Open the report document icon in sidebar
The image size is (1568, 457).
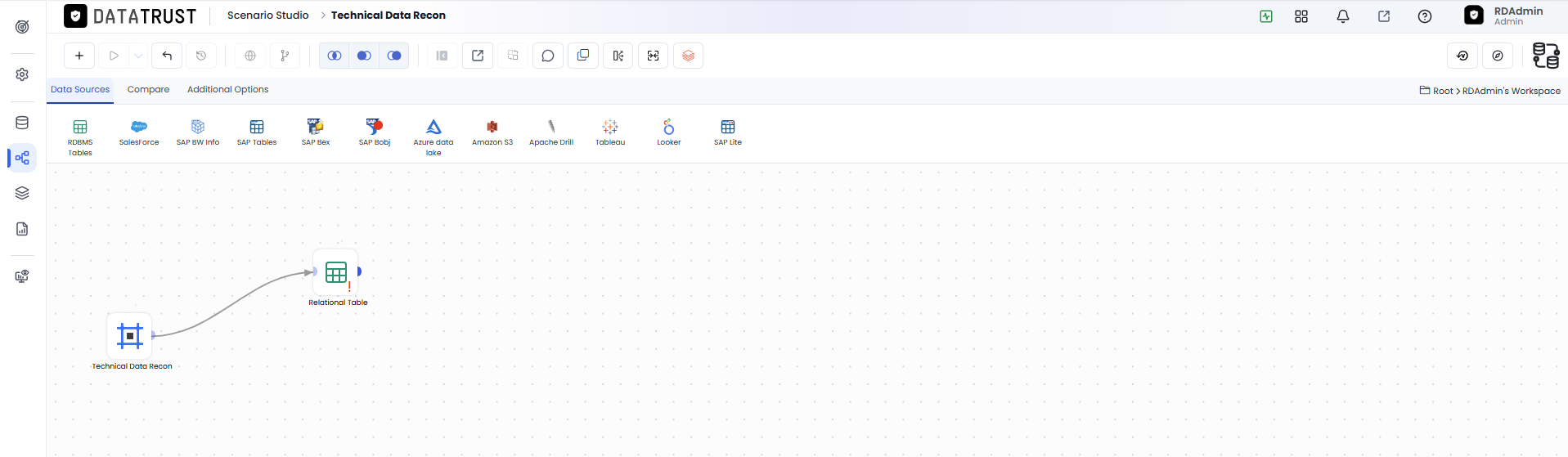pyautogui.click(x=22, y=229)
